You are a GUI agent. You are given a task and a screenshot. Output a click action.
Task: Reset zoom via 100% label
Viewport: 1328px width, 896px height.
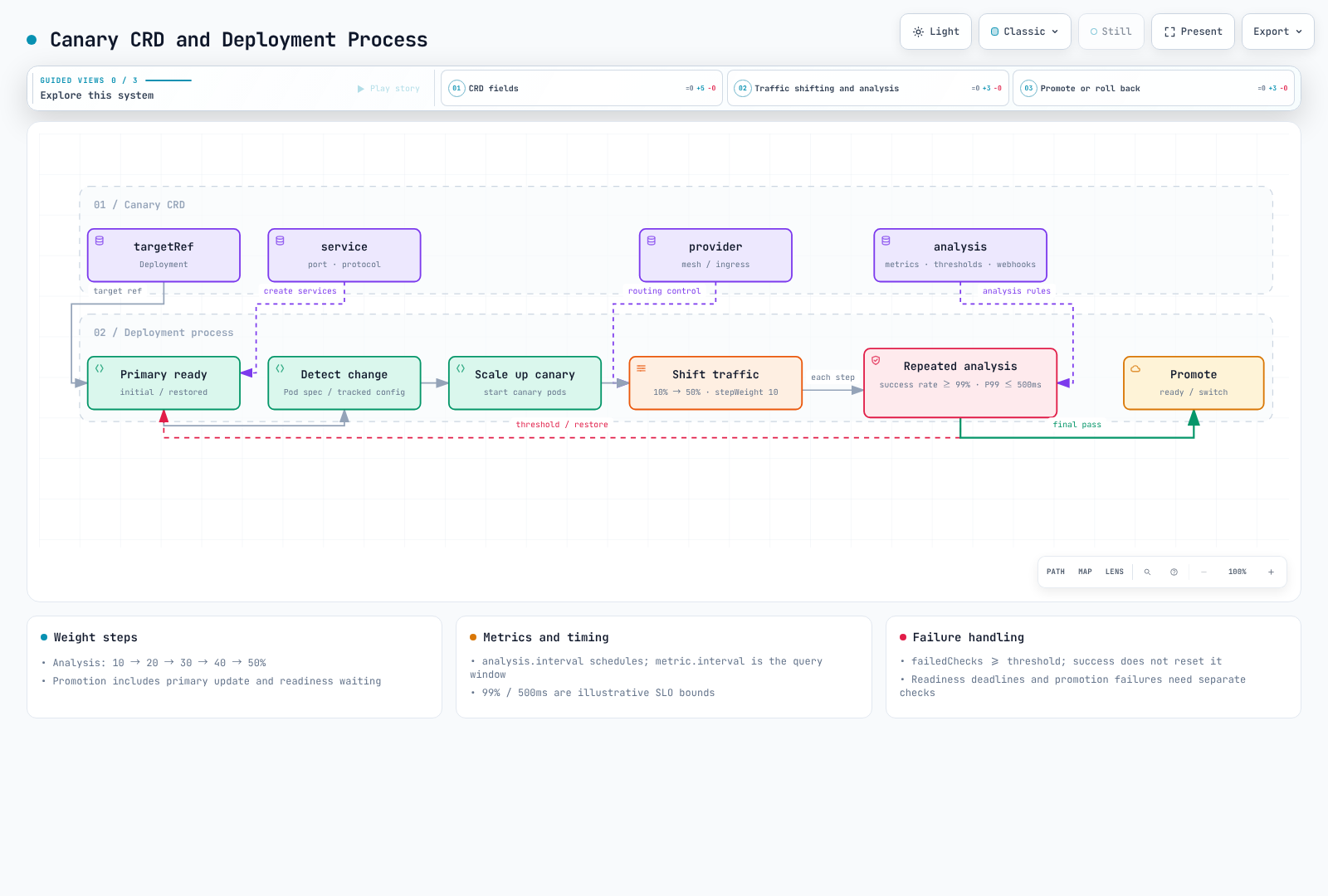(x=1237, y=572)
